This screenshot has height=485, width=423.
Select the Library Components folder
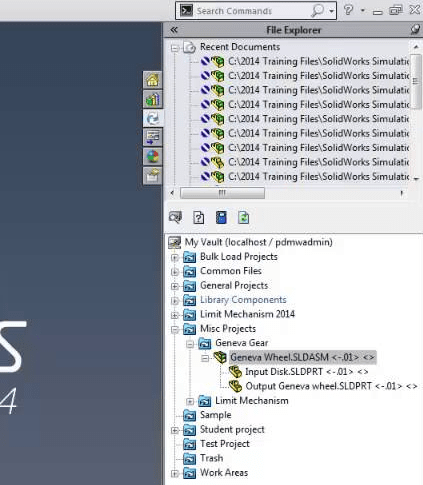point(243,300)
